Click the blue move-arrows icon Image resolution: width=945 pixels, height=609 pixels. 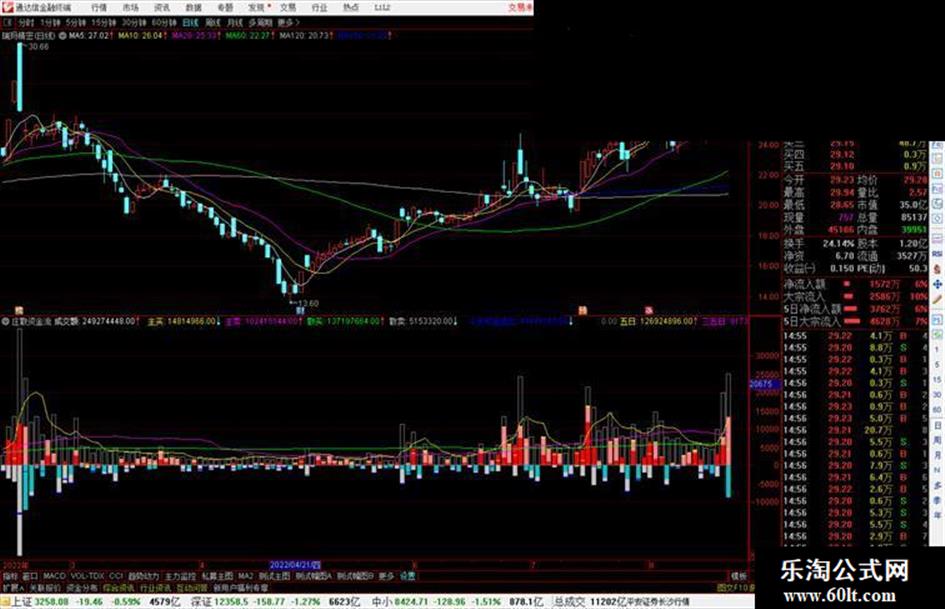937,284
